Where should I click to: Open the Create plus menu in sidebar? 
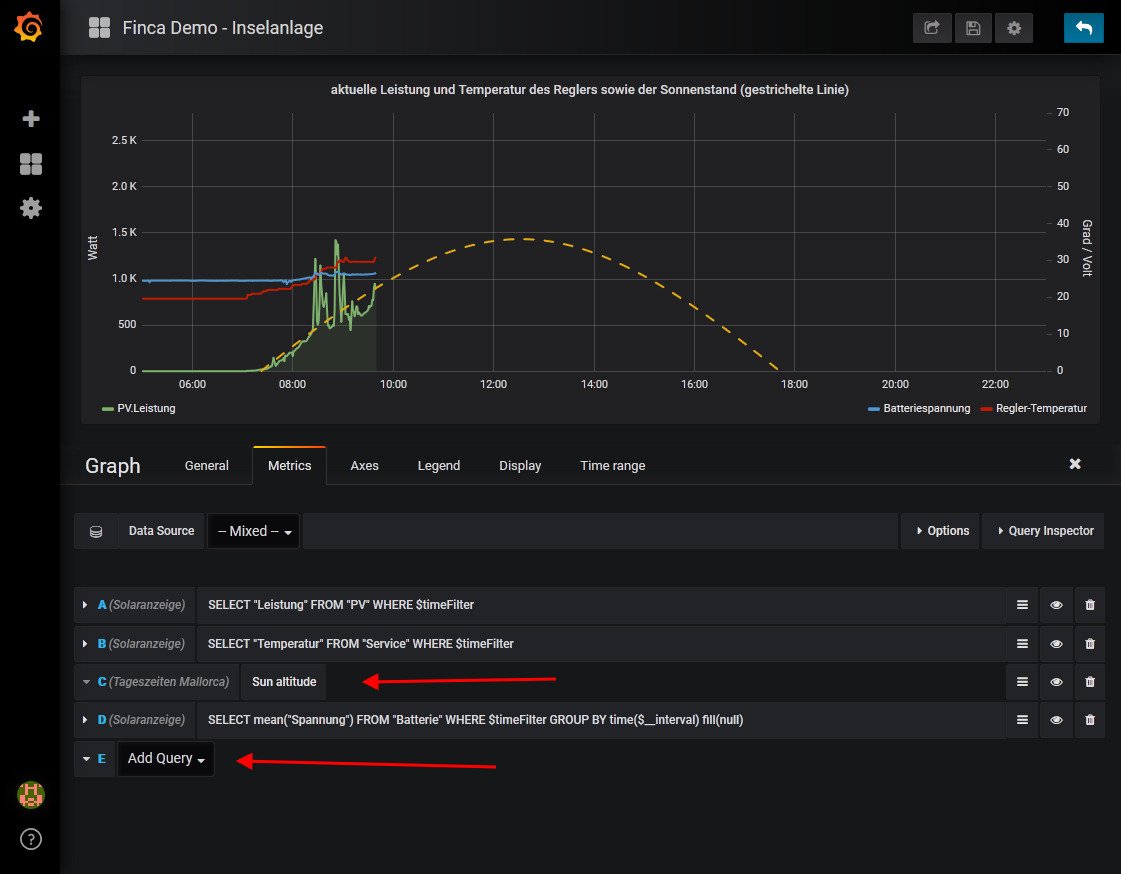coord(31,119)
